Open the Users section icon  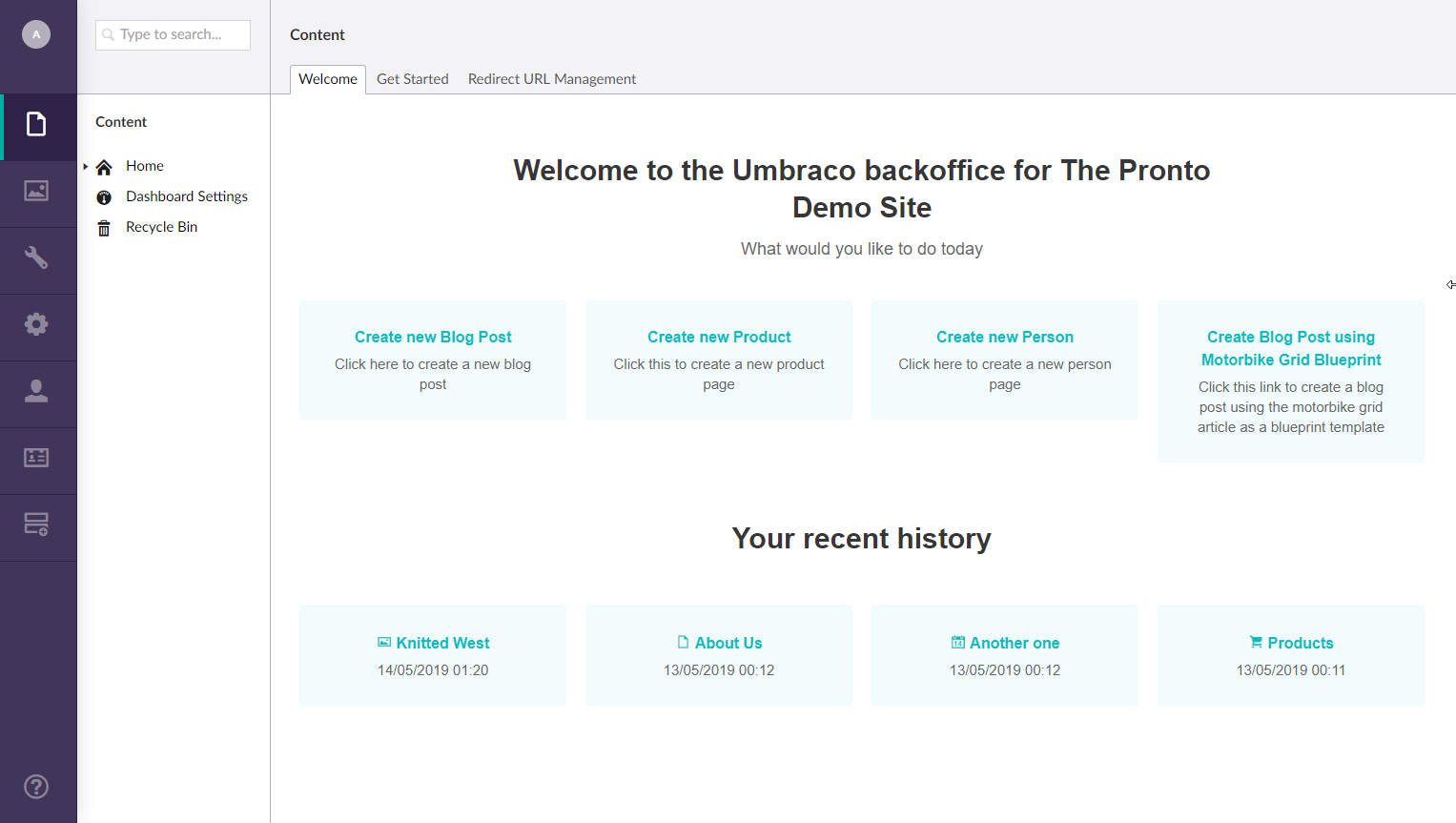point(36,391)
